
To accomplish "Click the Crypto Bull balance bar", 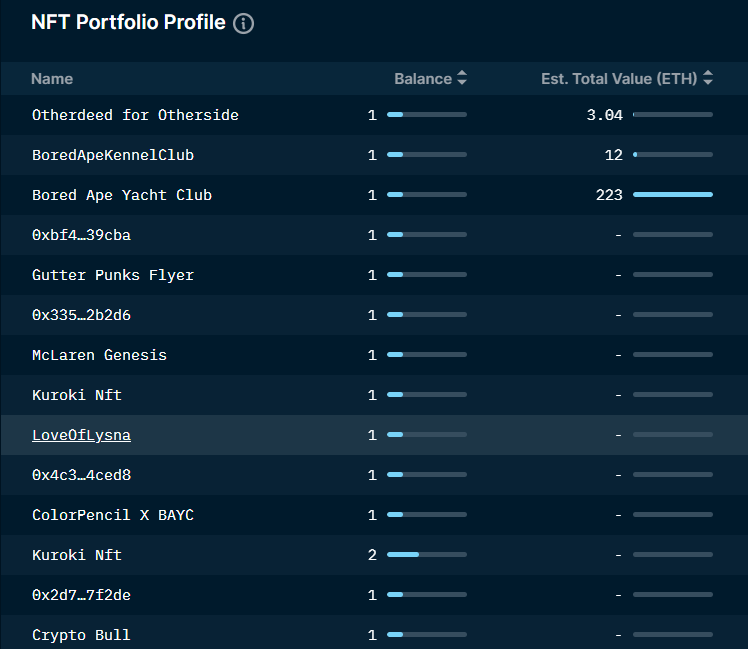I will [x=427, y=635].
